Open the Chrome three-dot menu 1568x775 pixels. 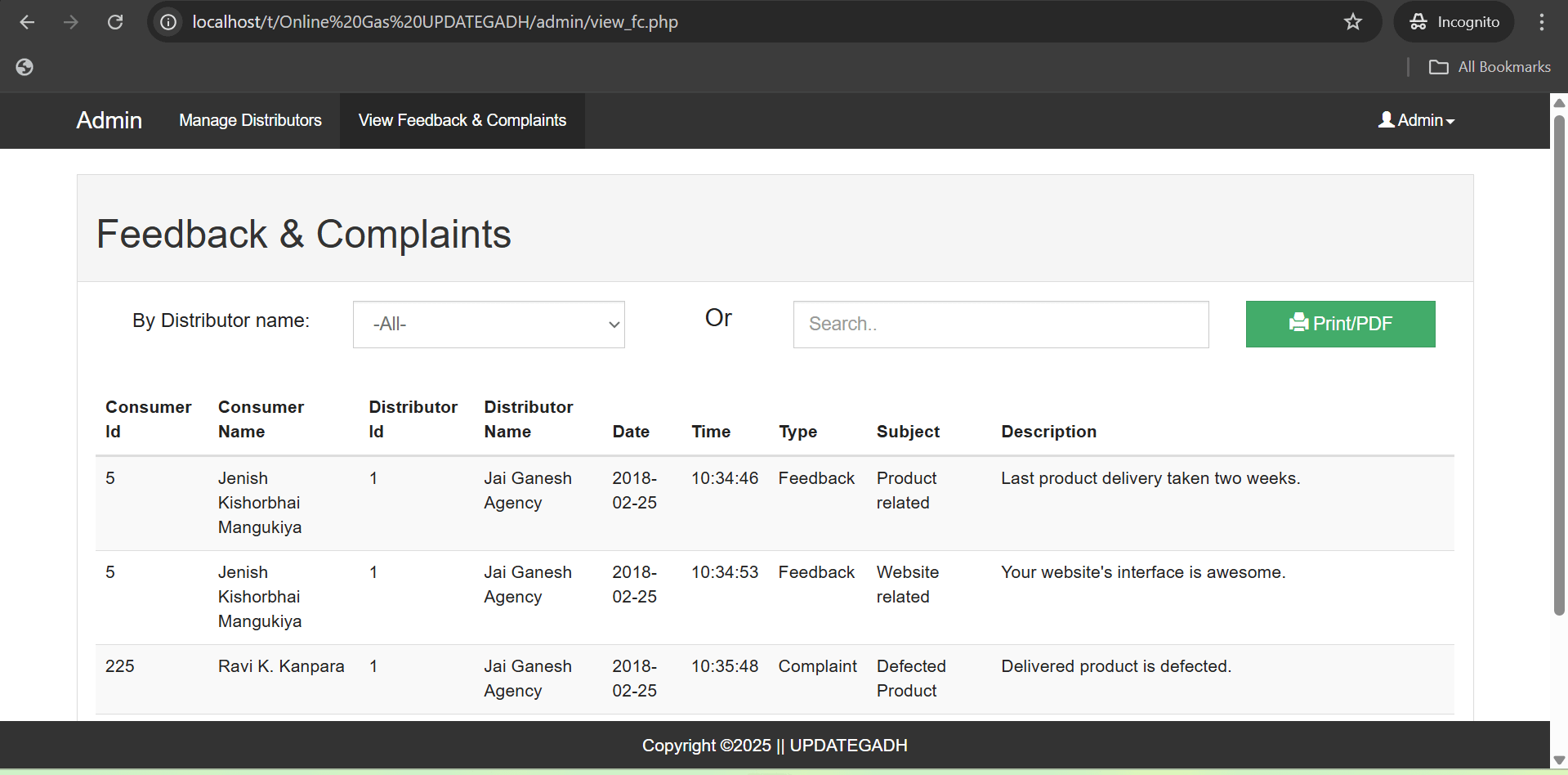[1541, 22]
